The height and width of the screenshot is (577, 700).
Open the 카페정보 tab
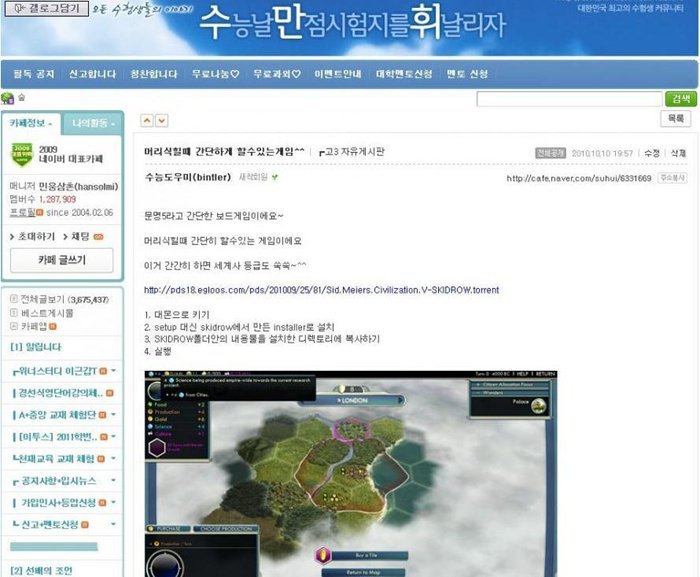31,123
